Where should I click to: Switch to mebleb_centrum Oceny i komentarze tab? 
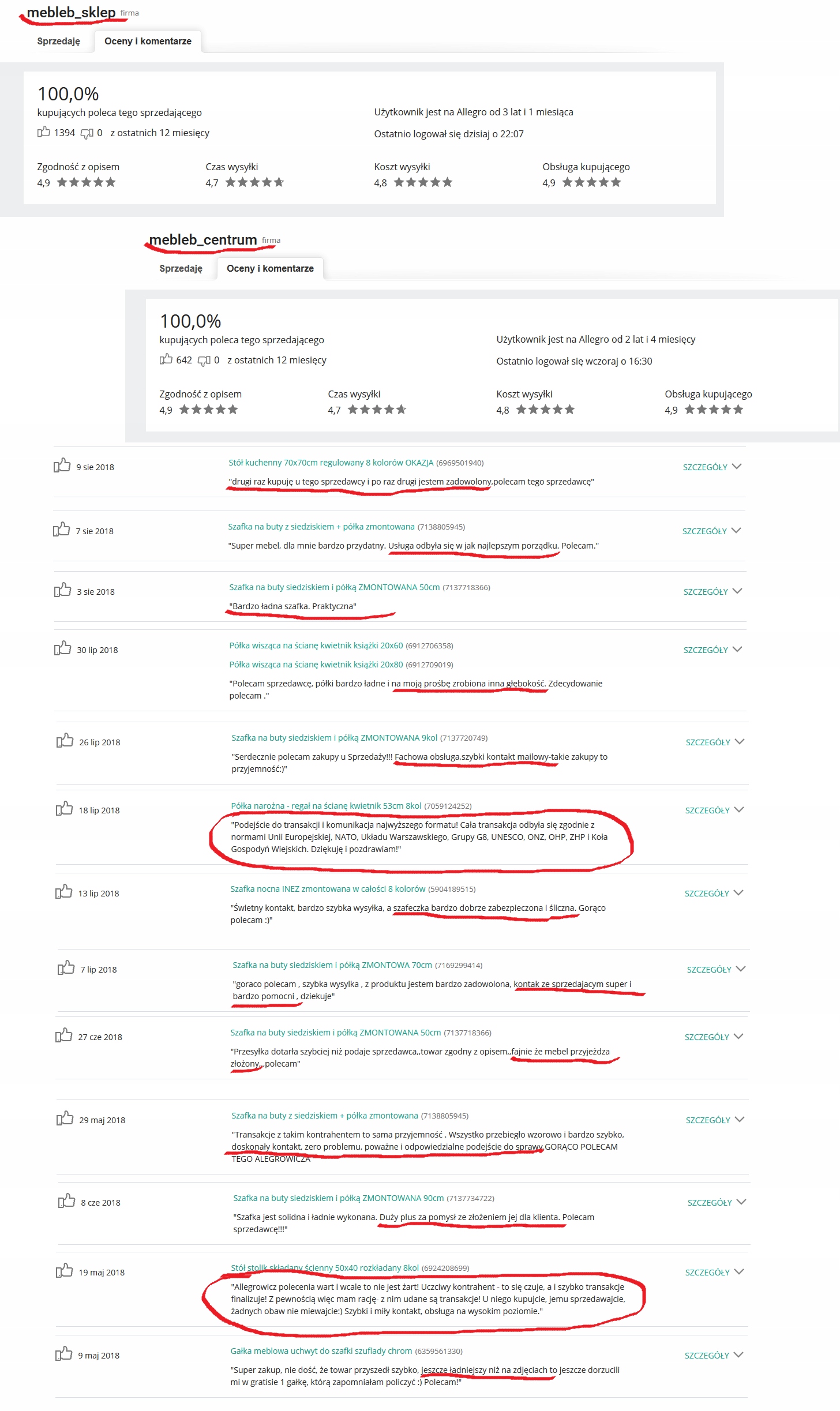click(x=270, y=268)
